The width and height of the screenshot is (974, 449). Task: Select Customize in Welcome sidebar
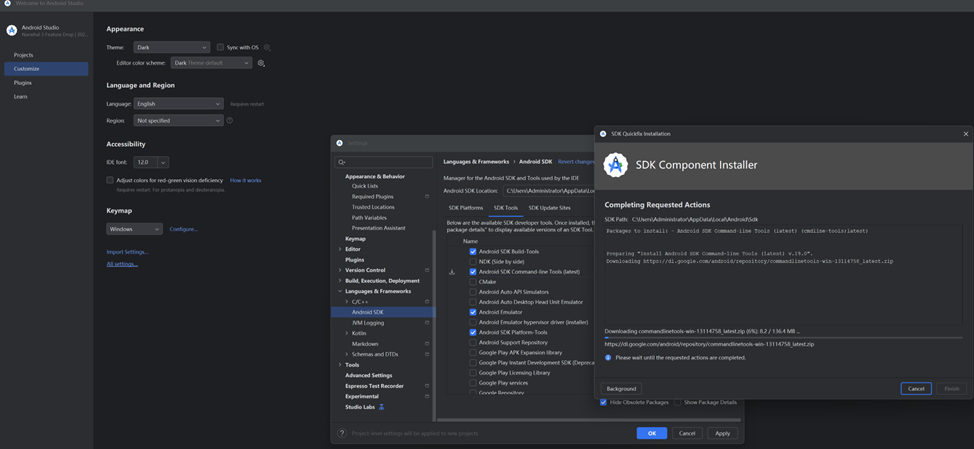click(x=46, y=69)
